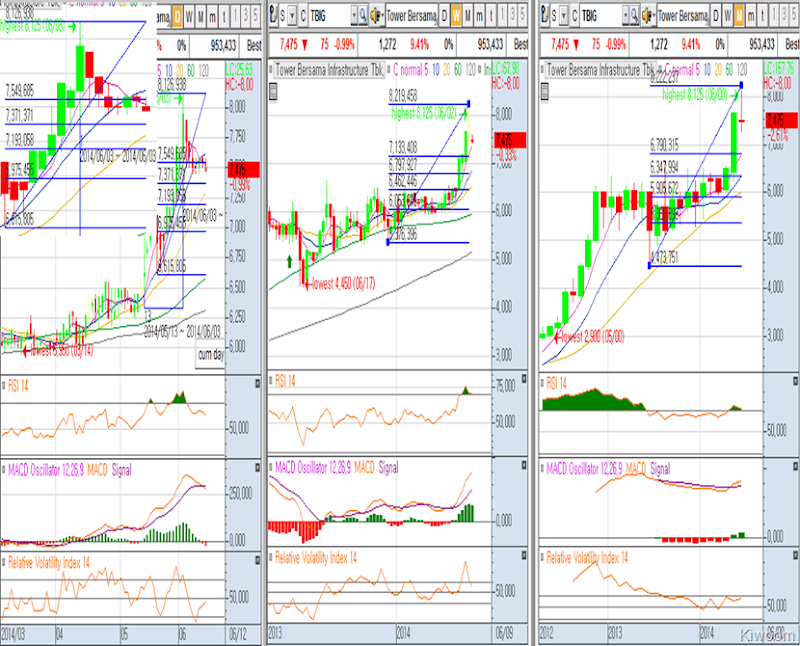This screenshot has width=800, height=646.
Task: Click the C button in middle weekly chart toolbar
Action: (303, 16)
